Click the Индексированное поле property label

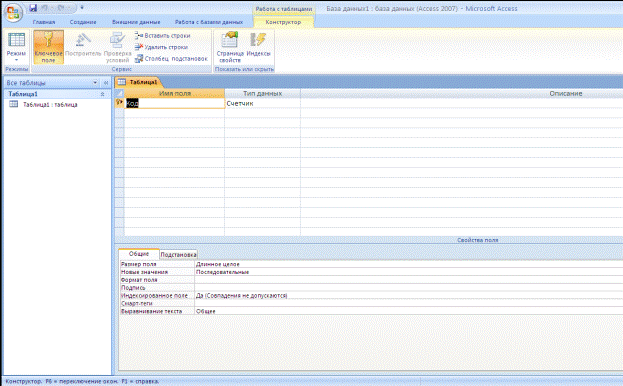click(154, 295)
